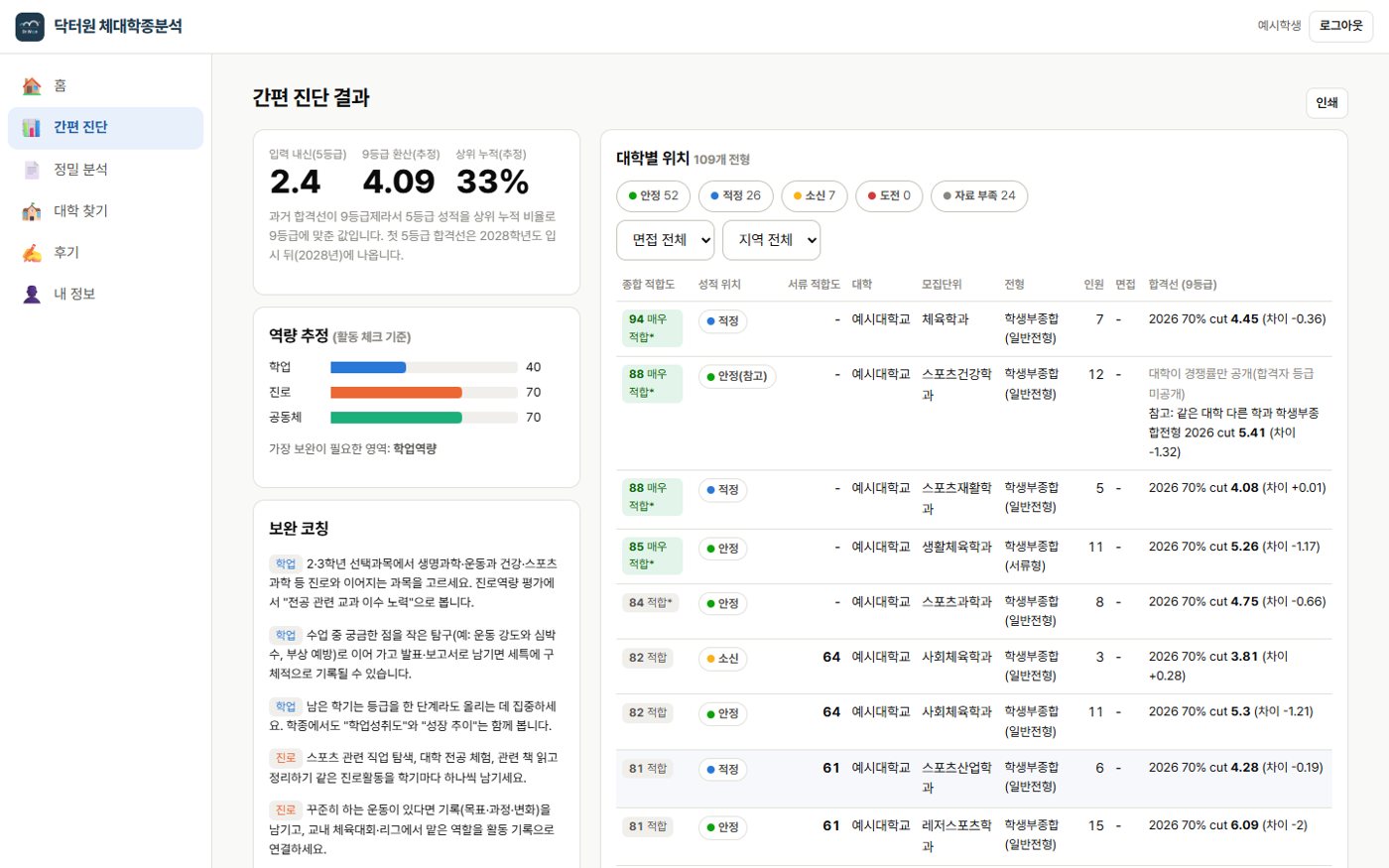This screenshot has height=868, width=1389.
Task: Click the 안정(참고) status badge
Action: click(x=737, y=377)
